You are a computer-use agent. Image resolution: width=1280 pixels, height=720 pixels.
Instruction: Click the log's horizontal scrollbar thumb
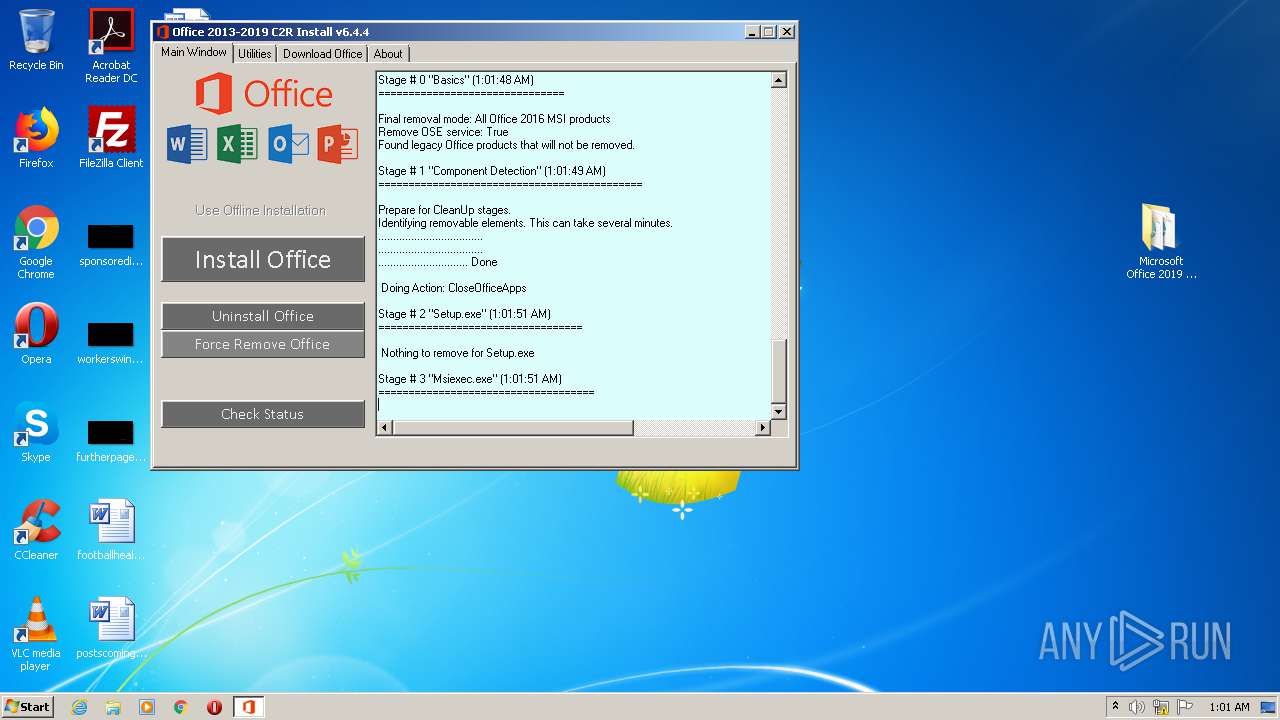pos(513,428)
